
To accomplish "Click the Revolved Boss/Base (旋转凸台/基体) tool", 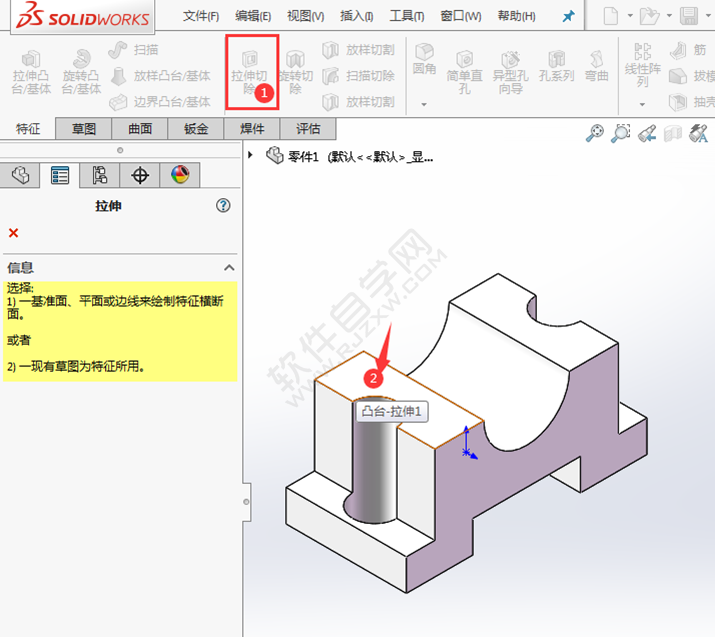I will click(81, 73).
